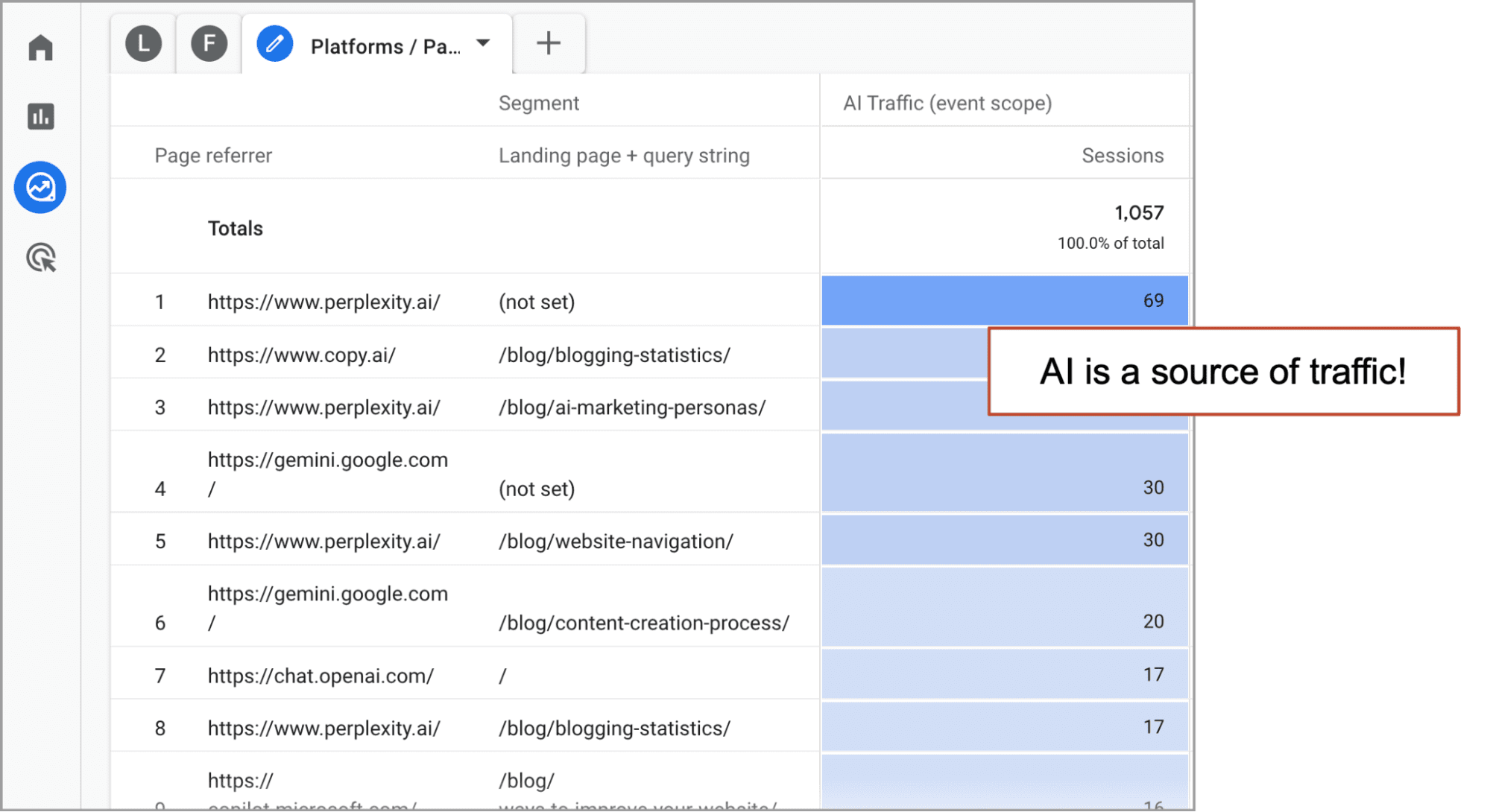Screen dimensions: 1490x812
Task: Click total sessions value 1,057
Action: [x=1138, y=213]
